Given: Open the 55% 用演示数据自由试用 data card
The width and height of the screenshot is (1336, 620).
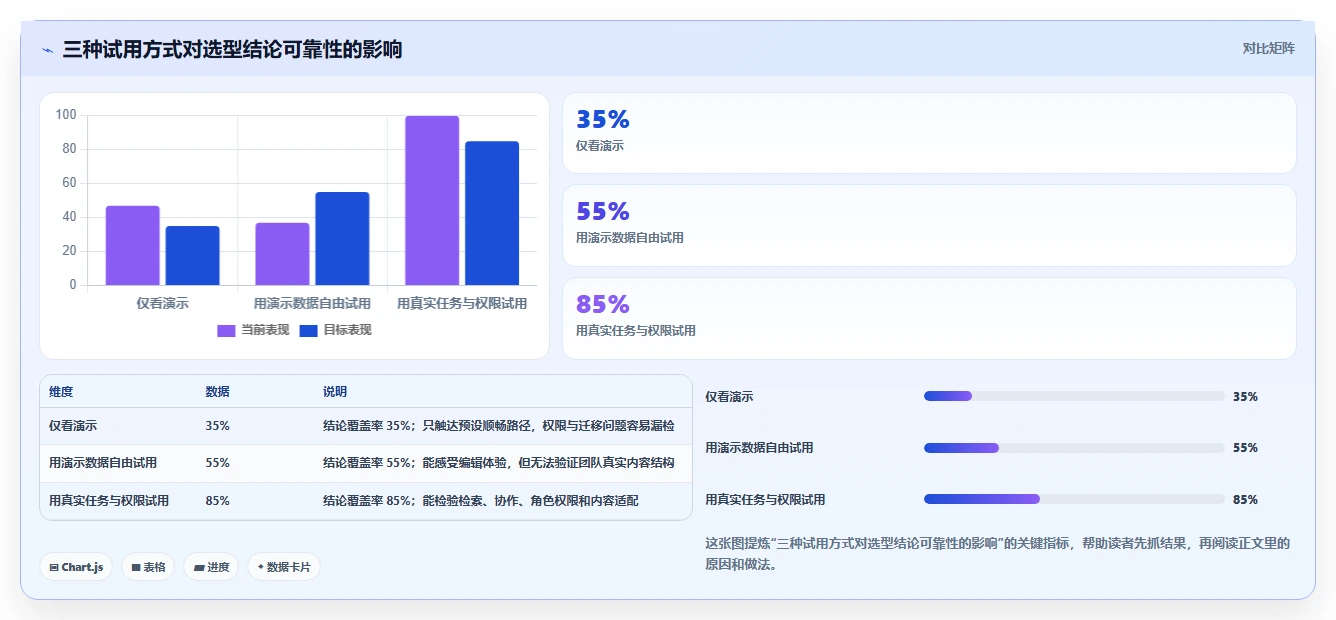Looking at the screenshot, I should click(x=929, y=225).
